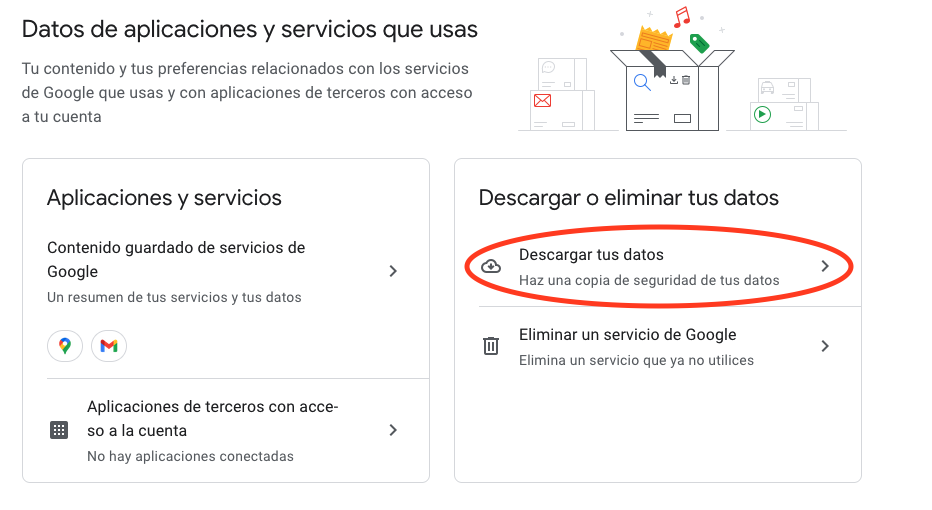Click 'Descargar o eliminar tus datos' heading

[628, 198]
